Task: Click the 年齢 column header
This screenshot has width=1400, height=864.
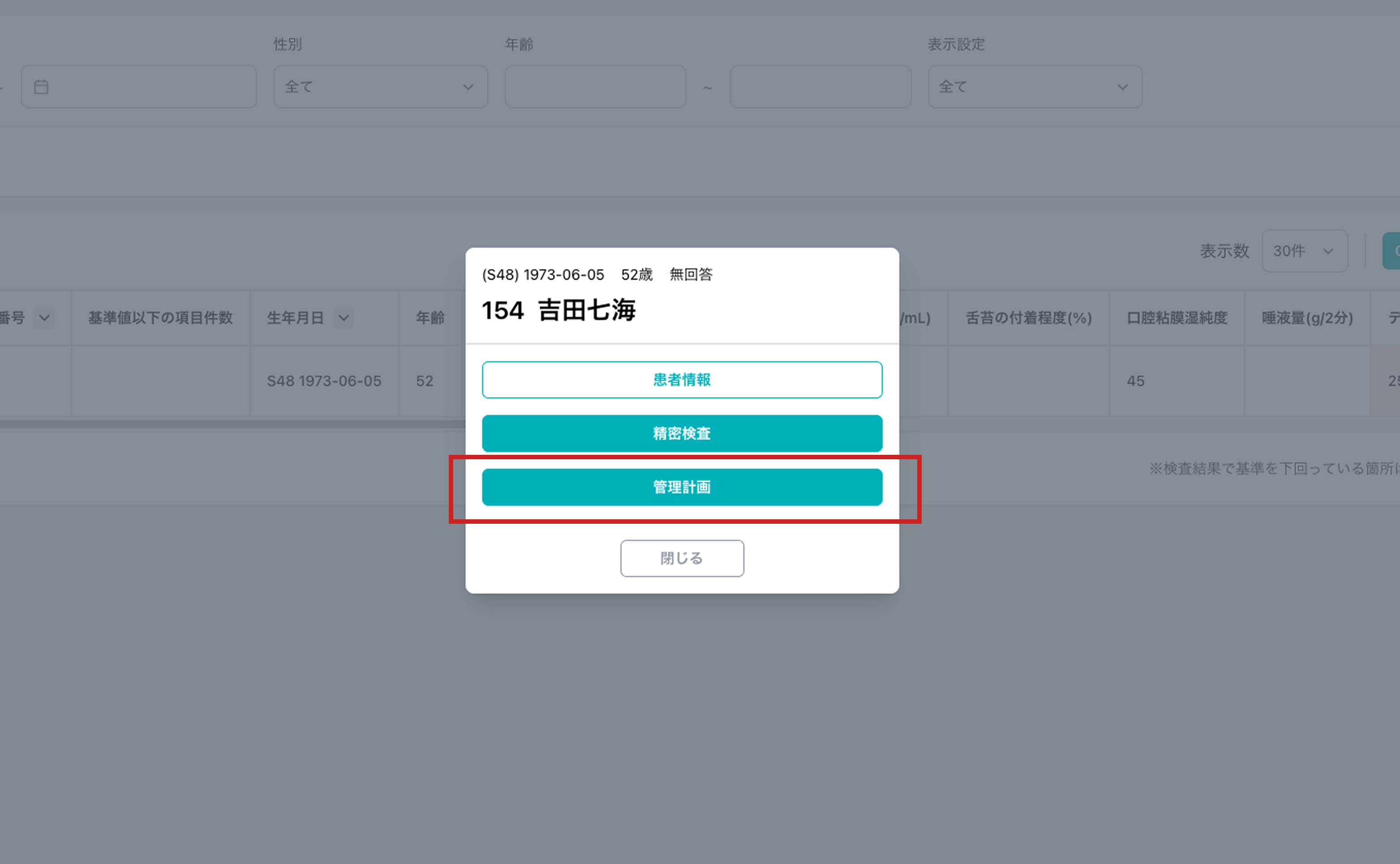Action: tap(430, 318)
